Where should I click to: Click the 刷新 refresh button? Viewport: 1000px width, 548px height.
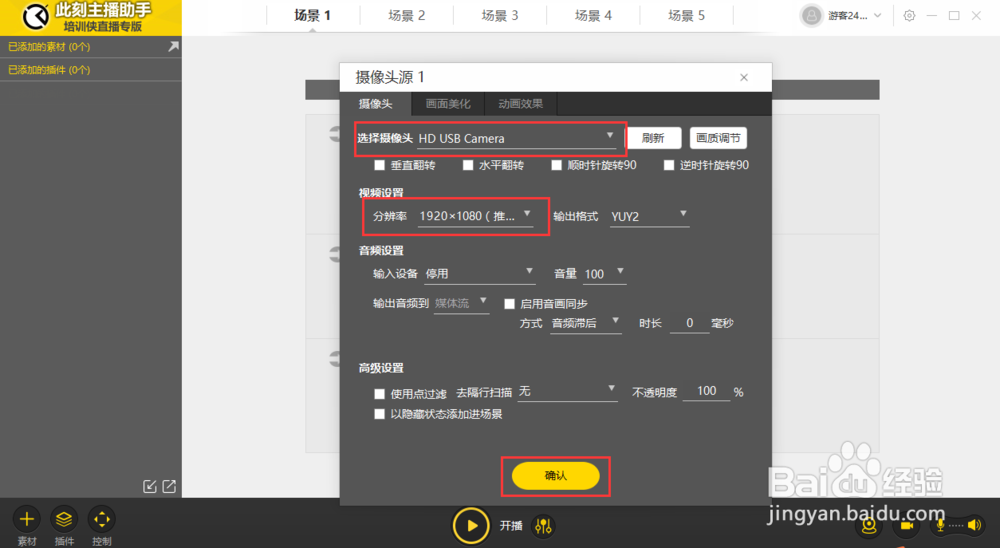point(653,138)
